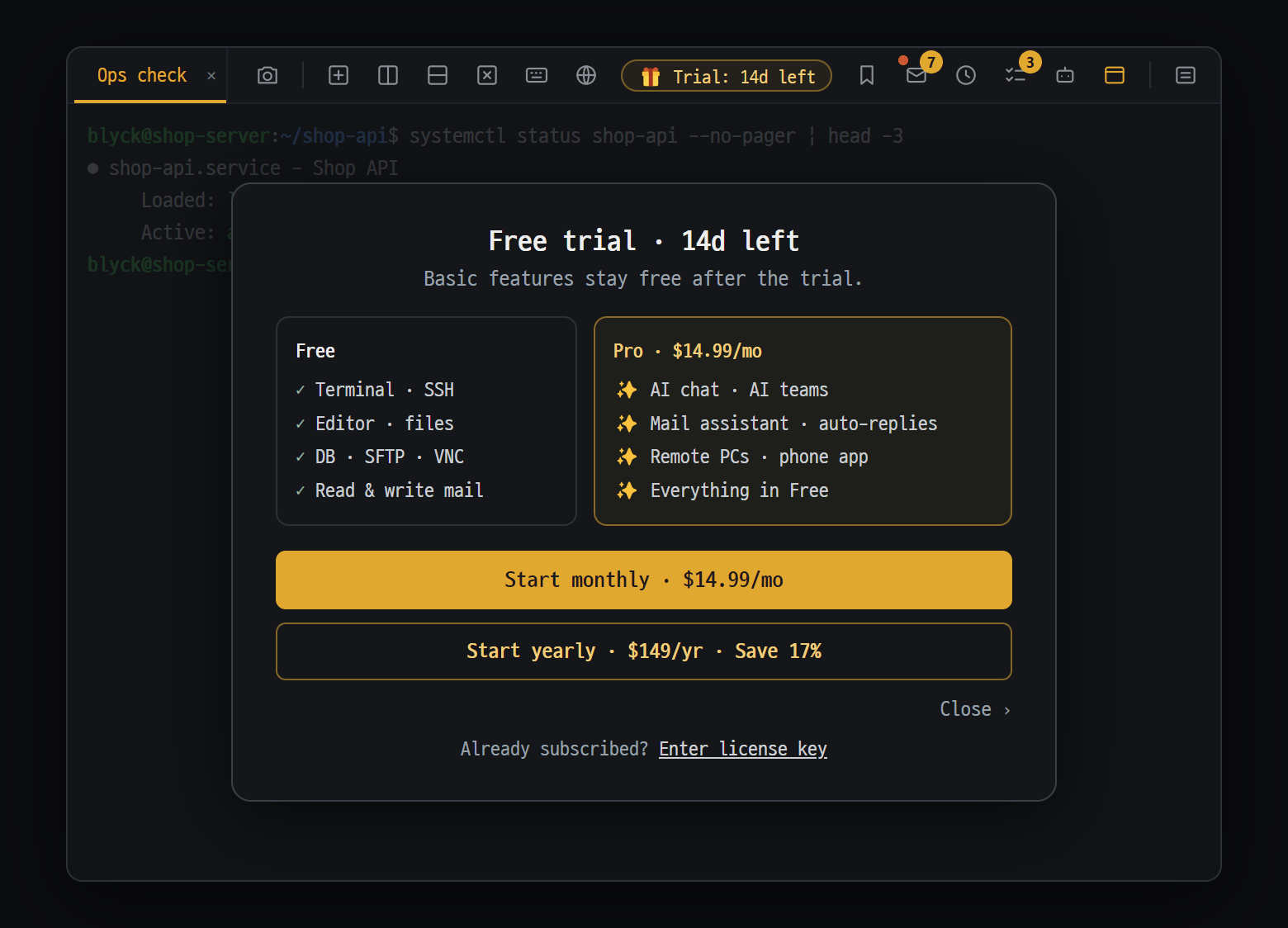1288x928 pixels.
Task: Click 'shop-api.service - Shop API' terminal line
Action: pos(253,168)
